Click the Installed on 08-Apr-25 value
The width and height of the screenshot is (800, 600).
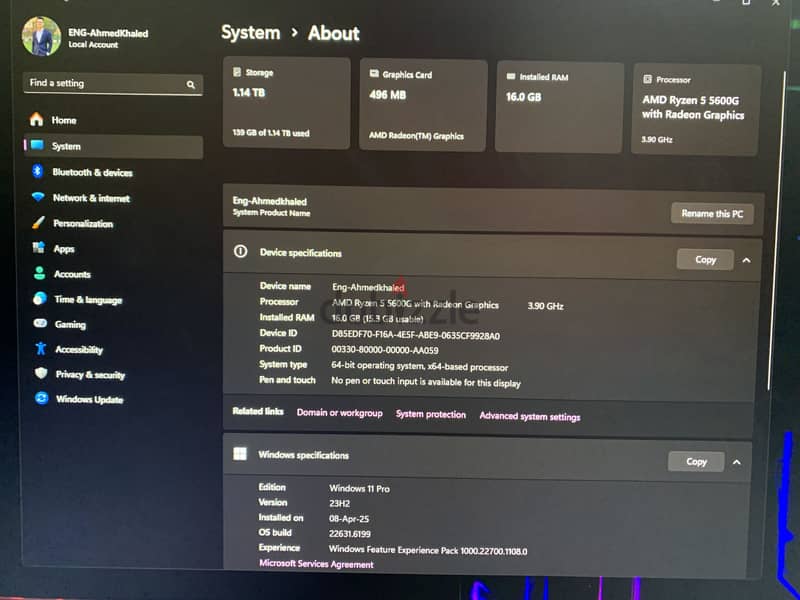tap(349, 518)
